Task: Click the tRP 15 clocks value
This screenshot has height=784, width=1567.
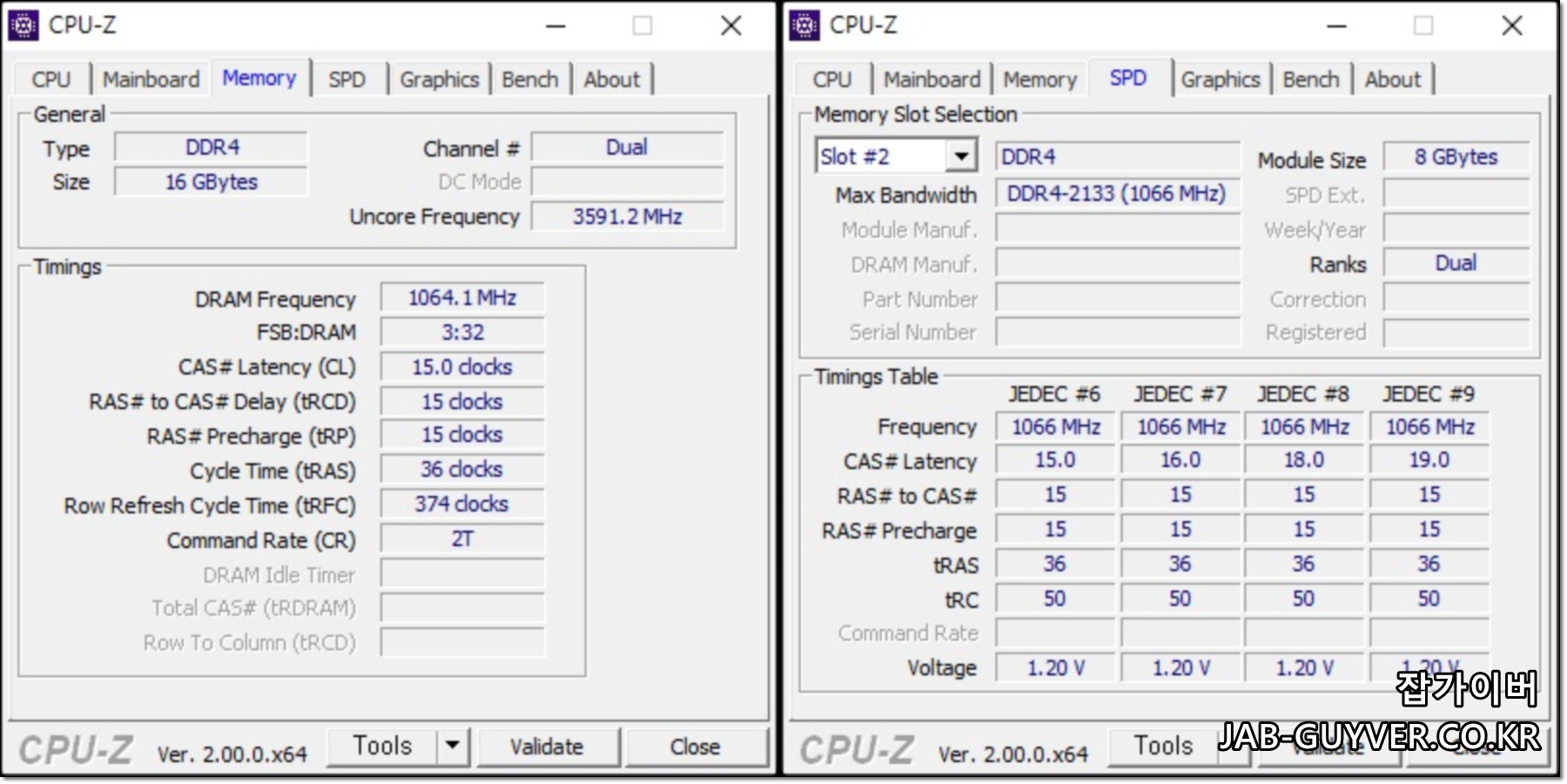Action: (x=462, y=435)
